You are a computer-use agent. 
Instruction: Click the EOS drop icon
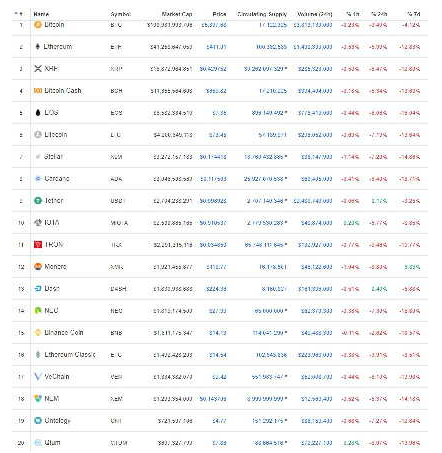tap(38, 112)
